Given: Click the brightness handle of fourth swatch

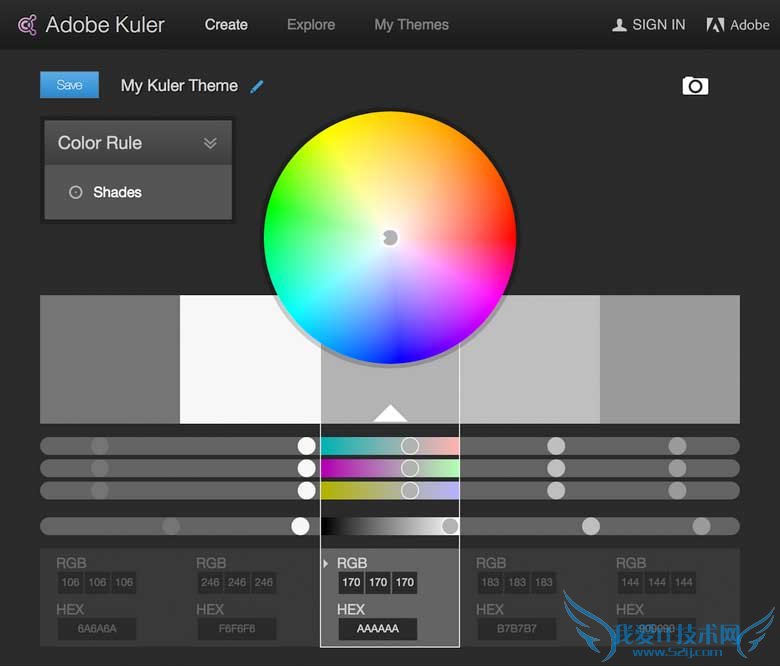Looking at the screenshot, I should [591, 526].
